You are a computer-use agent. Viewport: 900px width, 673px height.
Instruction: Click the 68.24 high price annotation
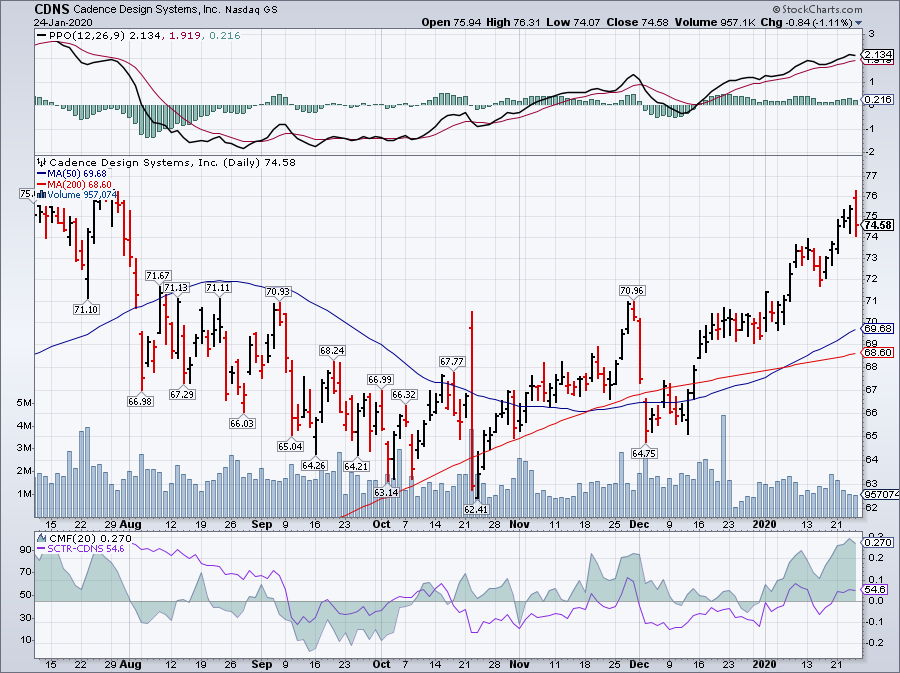pos(332,350)
